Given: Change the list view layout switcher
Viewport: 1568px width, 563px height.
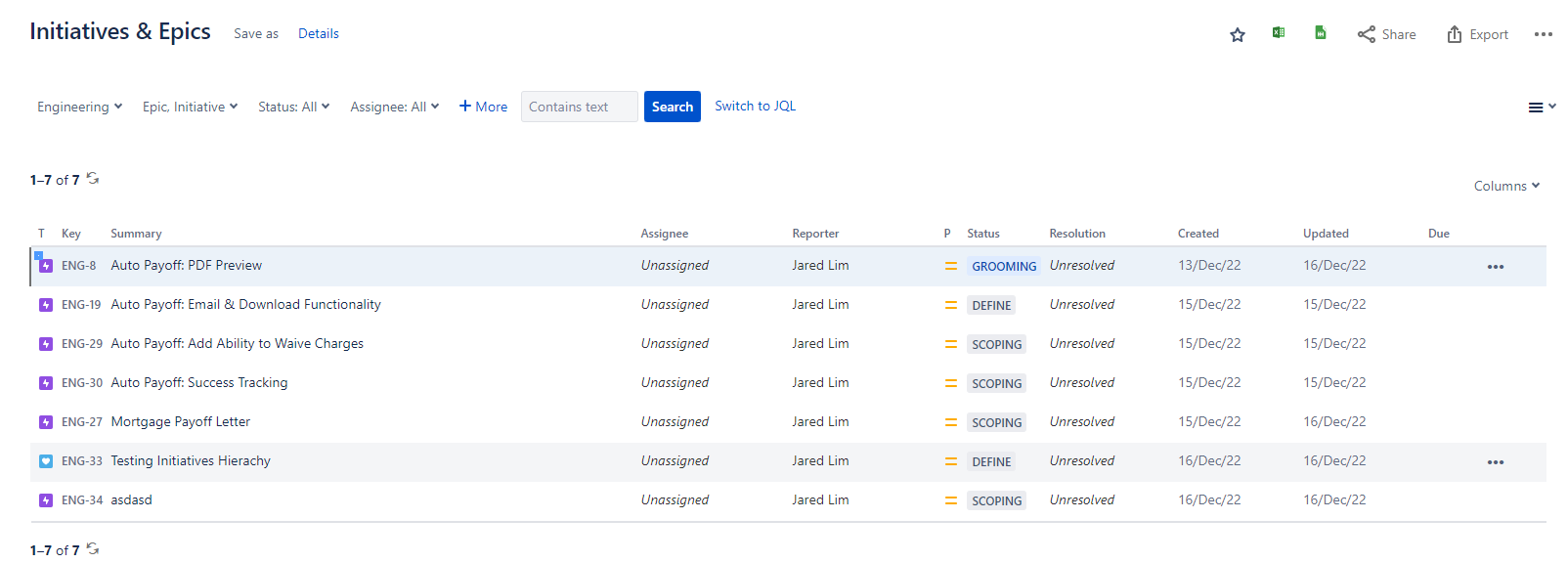Looking at the screenshot, I should click(x=1543, y=108).
